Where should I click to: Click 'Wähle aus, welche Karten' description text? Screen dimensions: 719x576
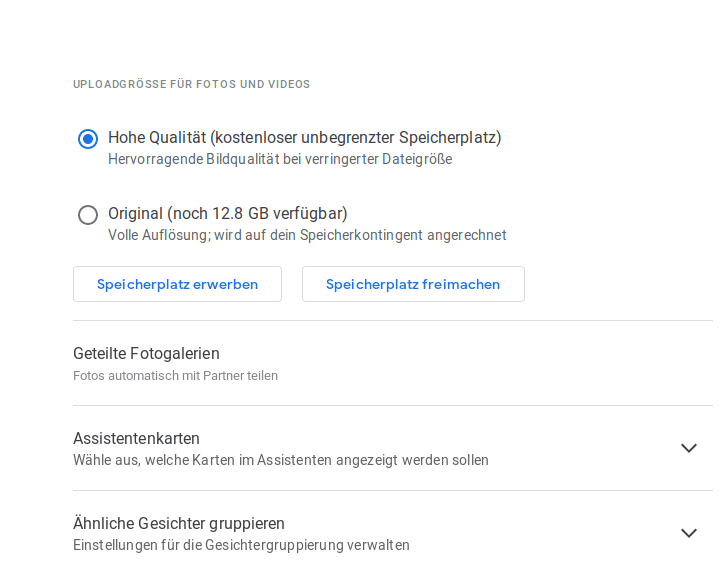(281, 460)
